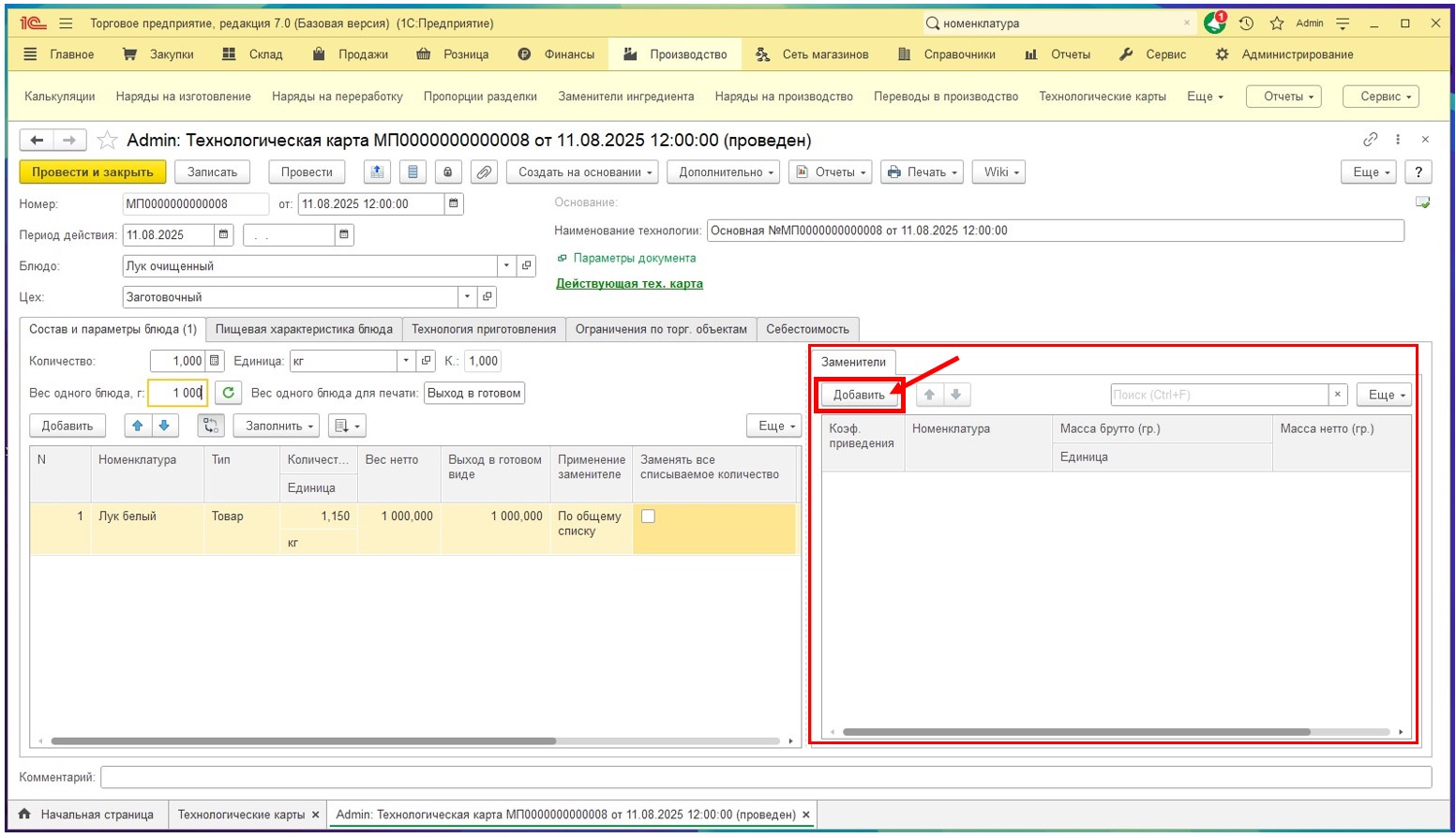
Task: Get link to document via chain icon
Action: [x=1370, y=140]
